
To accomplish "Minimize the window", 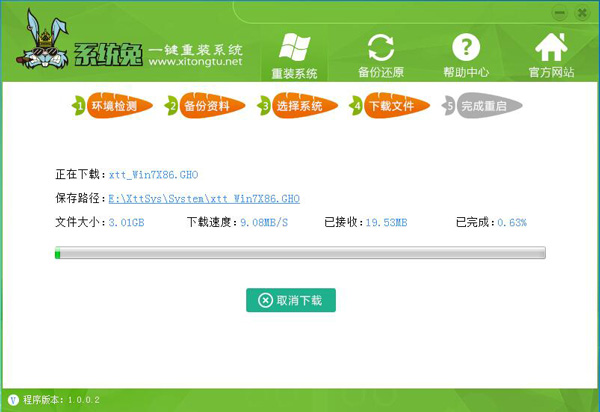I will coord(559,13).
